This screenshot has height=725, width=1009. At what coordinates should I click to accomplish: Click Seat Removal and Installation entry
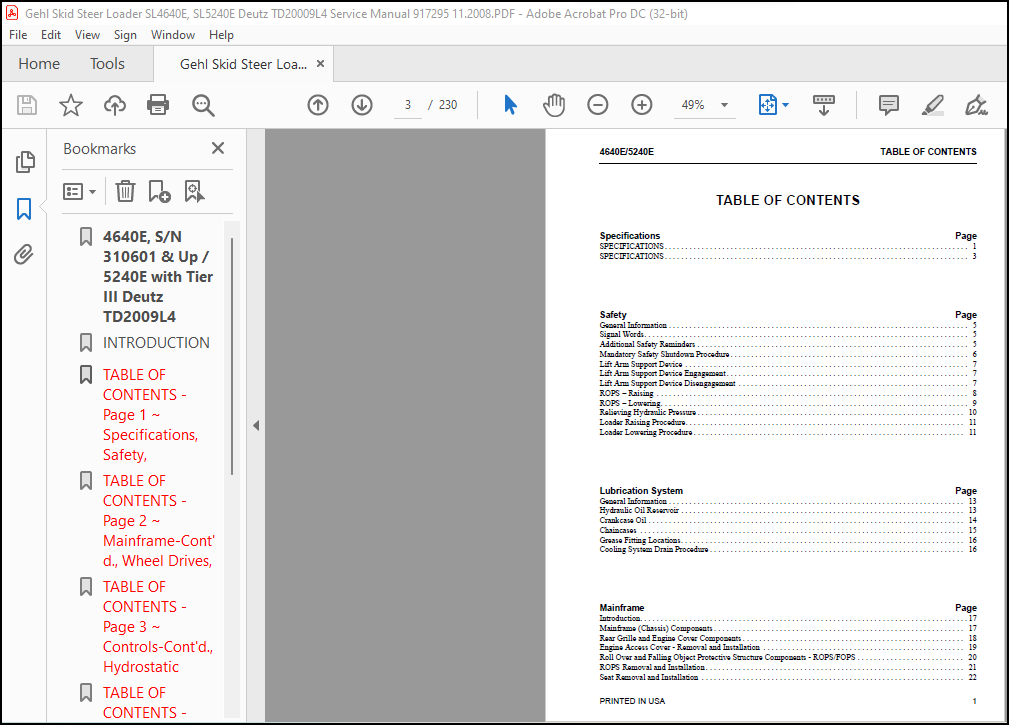[649, 677]
